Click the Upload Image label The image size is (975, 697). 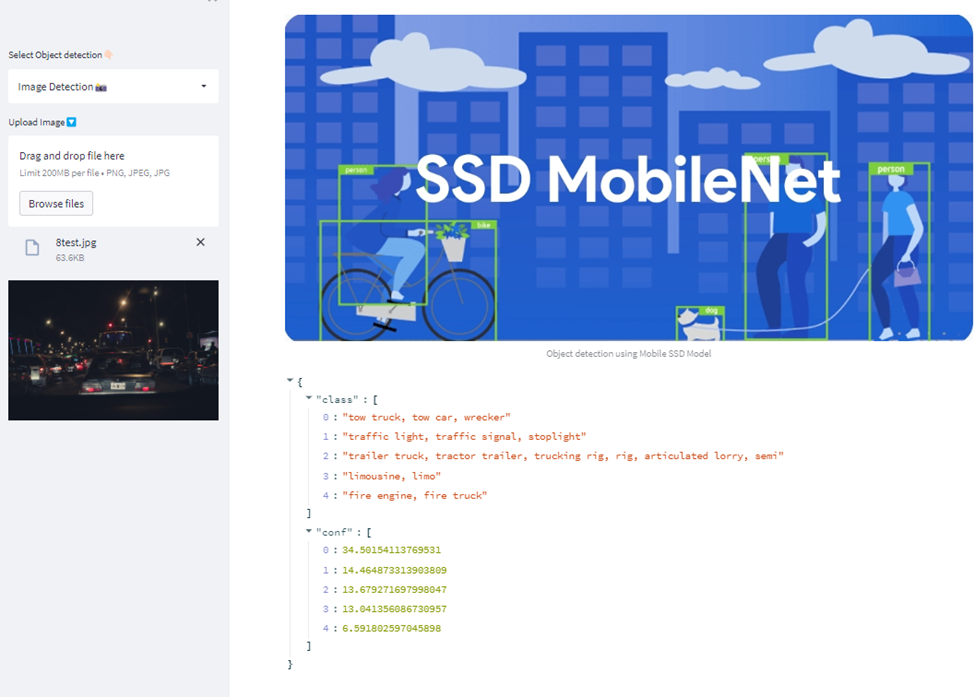(x=36, y=122)
